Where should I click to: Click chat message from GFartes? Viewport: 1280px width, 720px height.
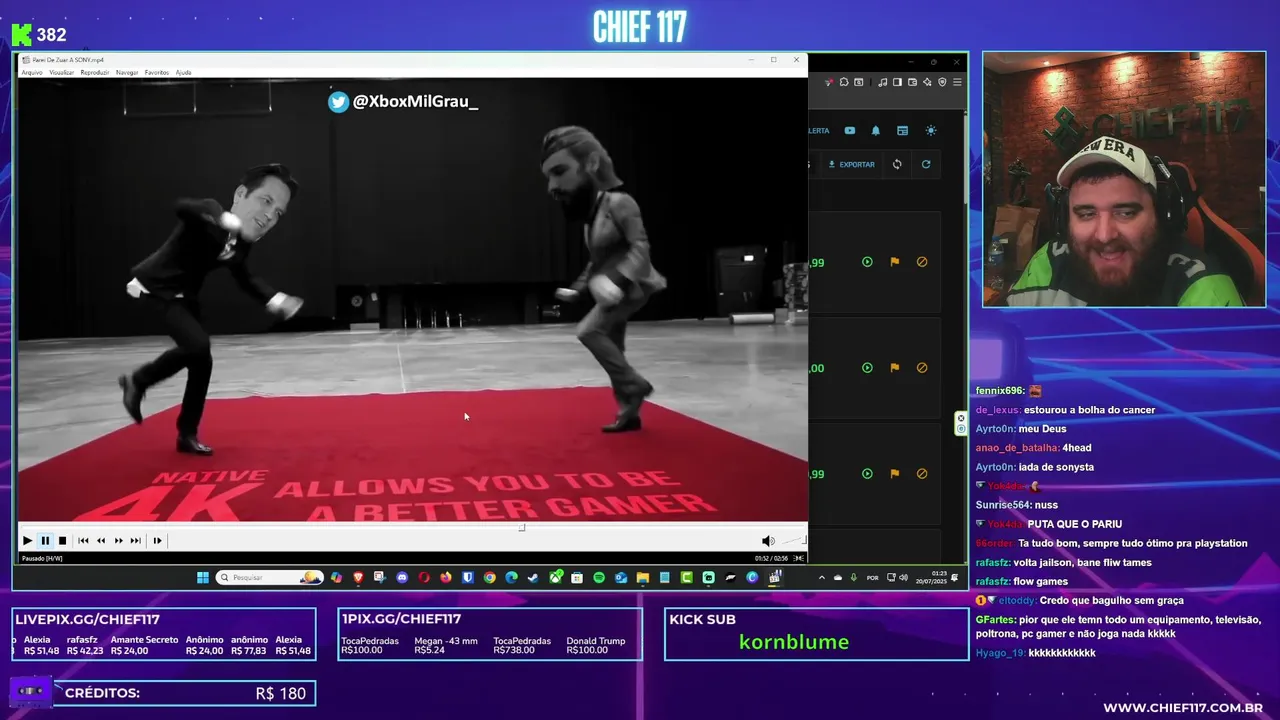pos(1118,627)
